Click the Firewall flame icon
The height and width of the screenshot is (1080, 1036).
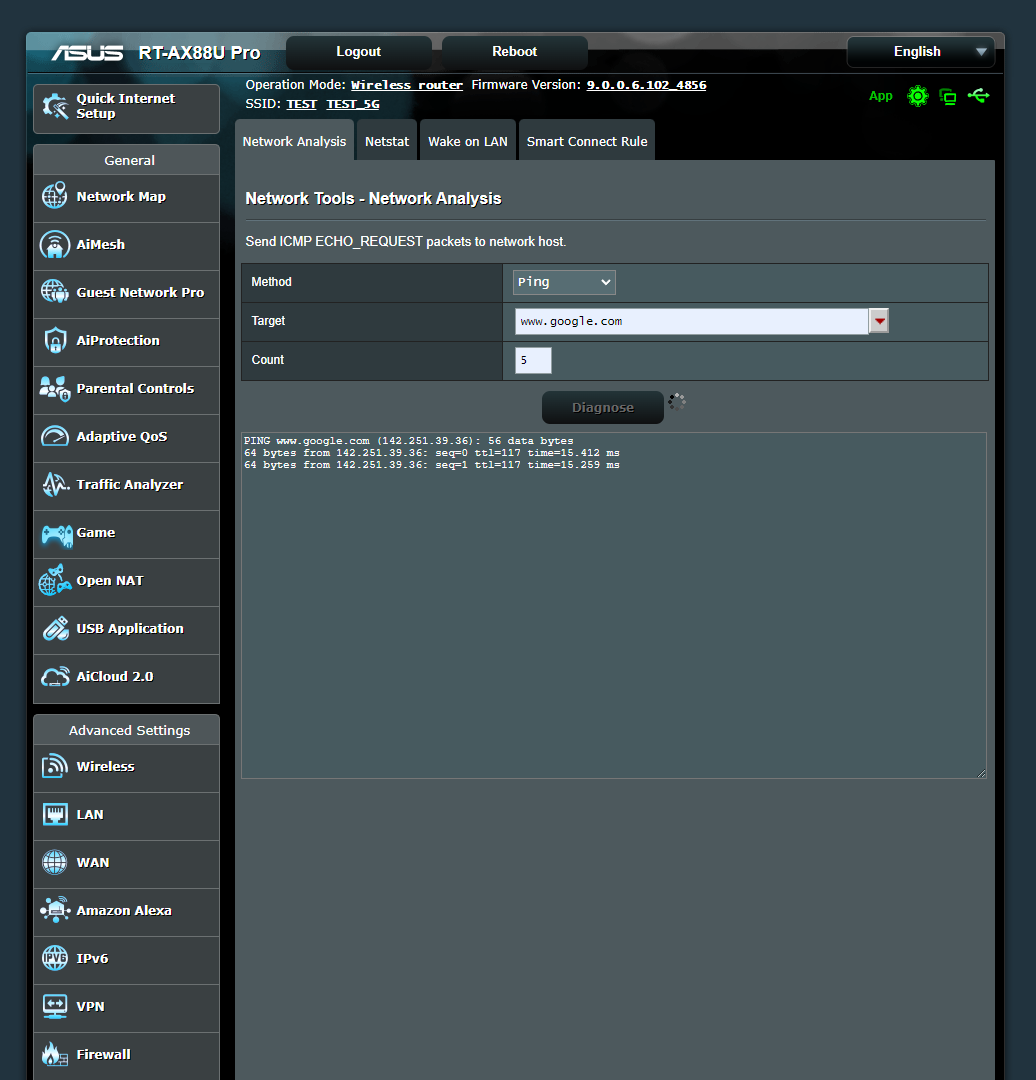click(x=54, y=1054)
